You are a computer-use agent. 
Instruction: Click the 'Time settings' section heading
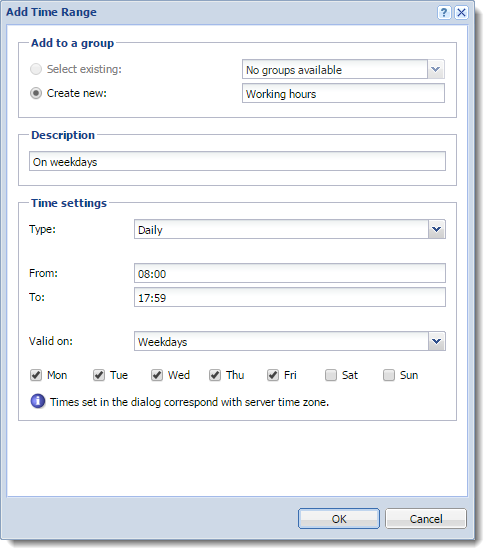69,203
